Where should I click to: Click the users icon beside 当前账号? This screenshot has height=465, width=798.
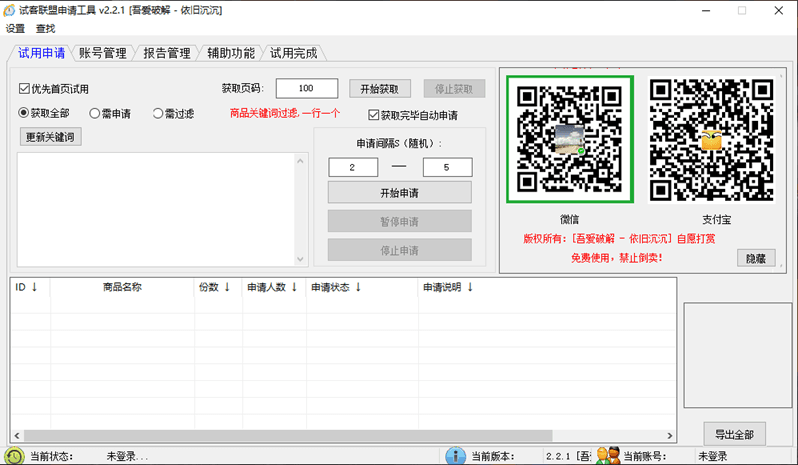[x=608, y=456]
